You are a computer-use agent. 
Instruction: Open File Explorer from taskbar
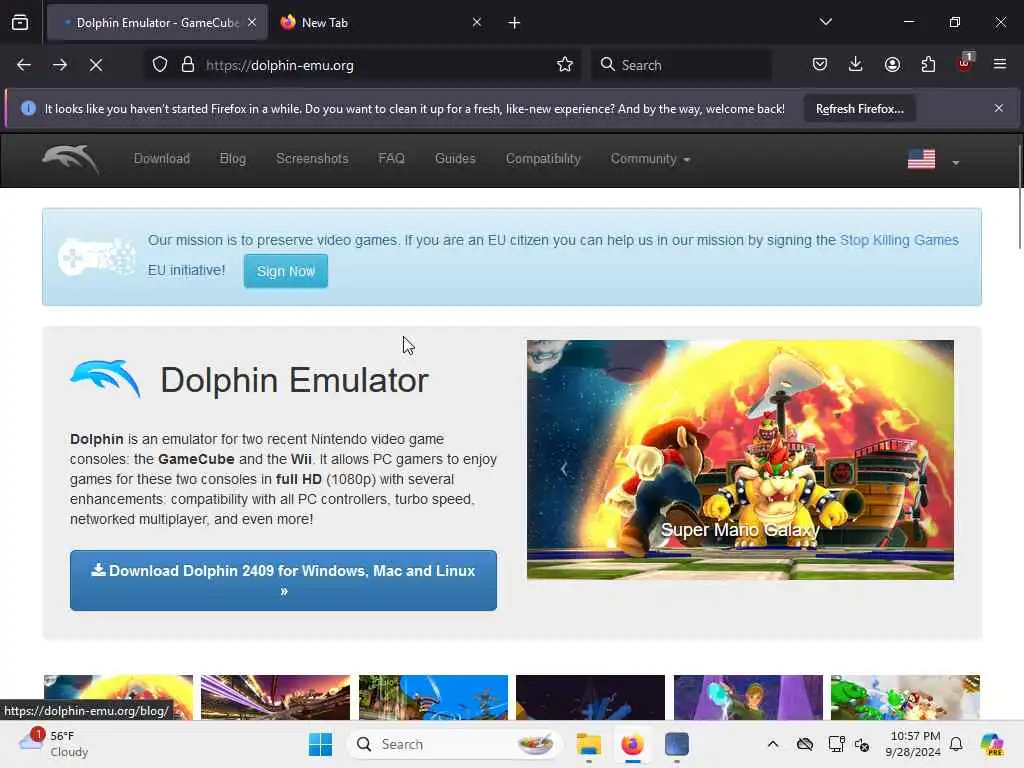click(588, 744)
